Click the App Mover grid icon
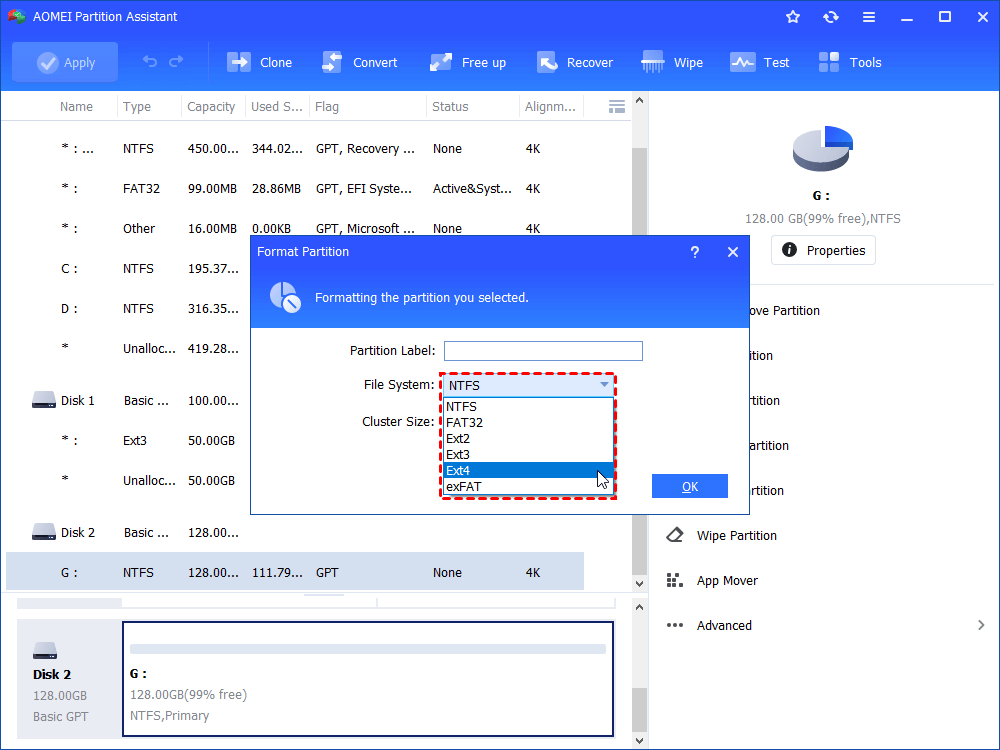This screenshot has width=1000, height=750. (675, 580)
